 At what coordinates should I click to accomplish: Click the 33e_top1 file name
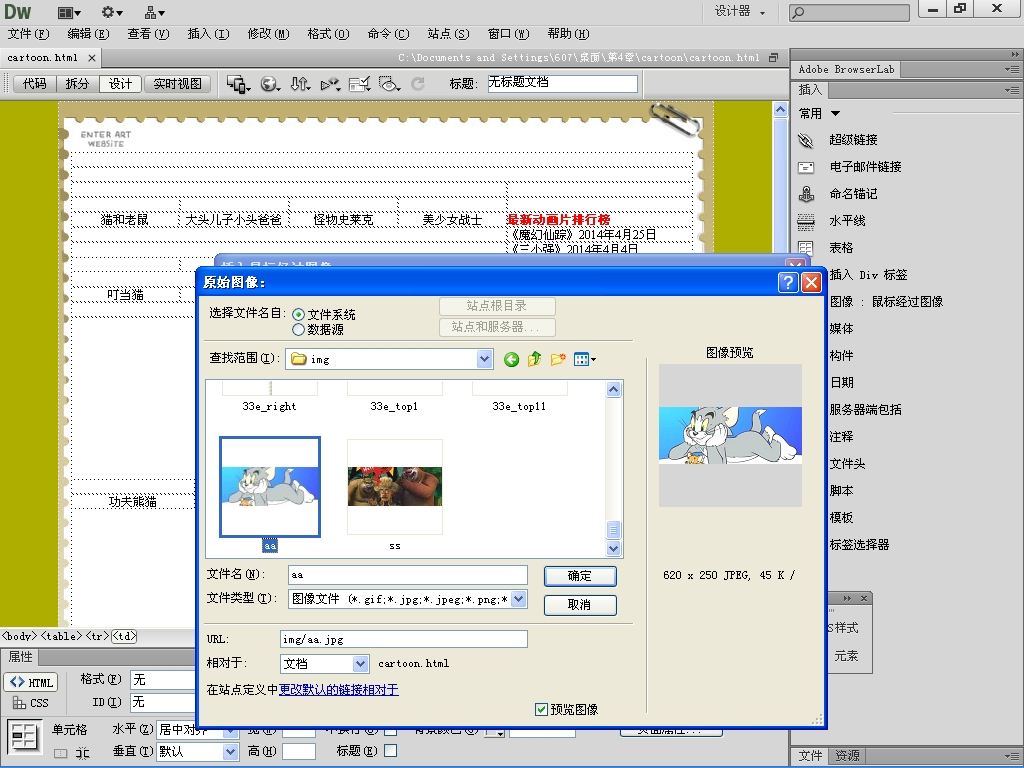(x=394, y=406)
